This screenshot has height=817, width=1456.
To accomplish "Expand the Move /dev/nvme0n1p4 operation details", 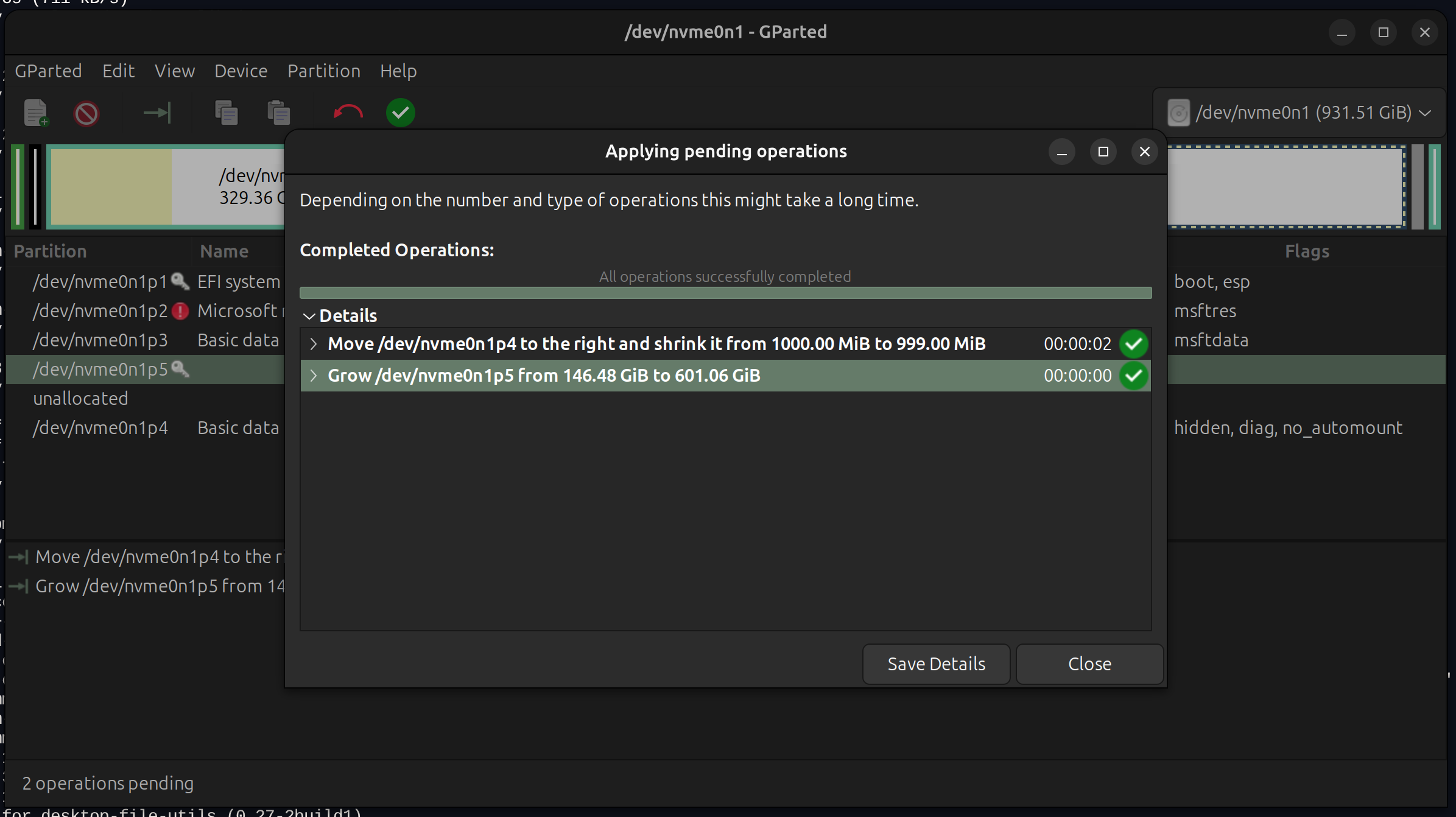I will click(x=314, y=344).
